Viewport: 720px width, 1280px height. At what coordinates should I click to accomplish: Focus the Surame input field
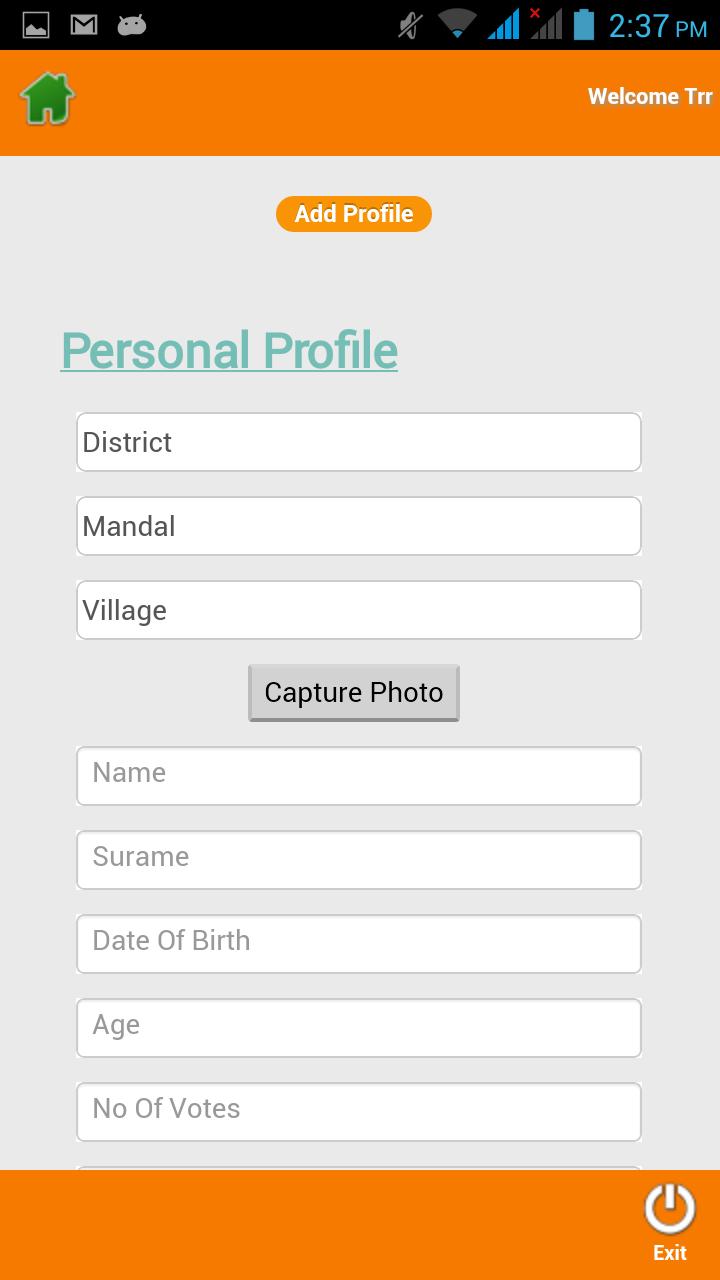359,860
